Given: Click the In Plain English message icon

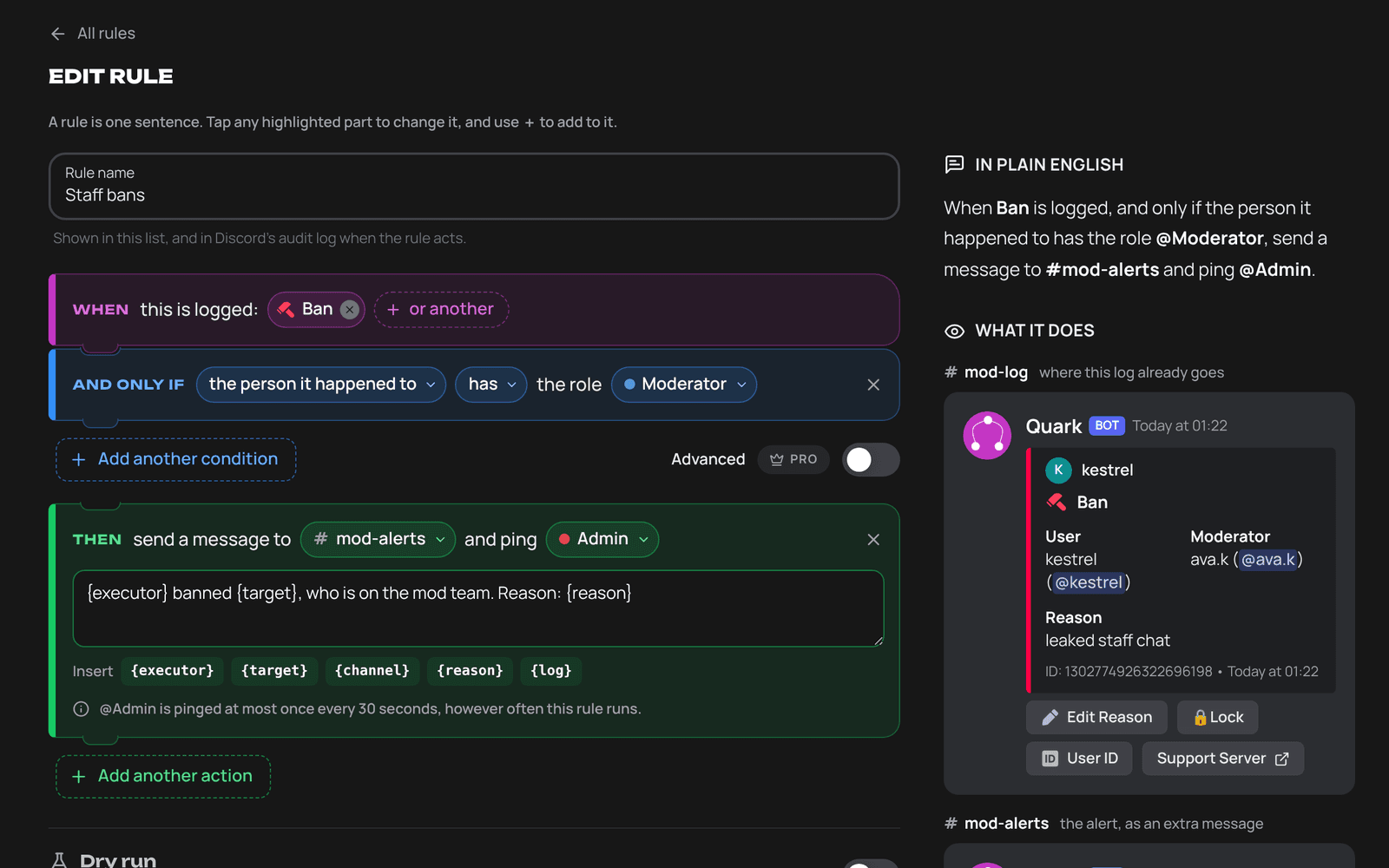Looking at the screenshot, I should point(954,164).
